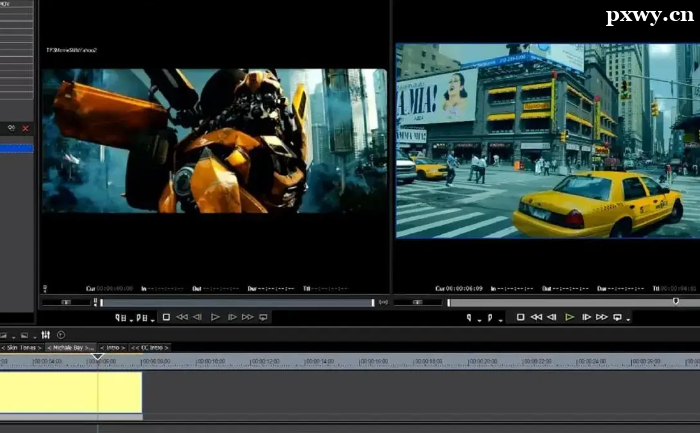
Task: Open Recorder Set In dropdown arrow
Action: click(x=479, y=321)
